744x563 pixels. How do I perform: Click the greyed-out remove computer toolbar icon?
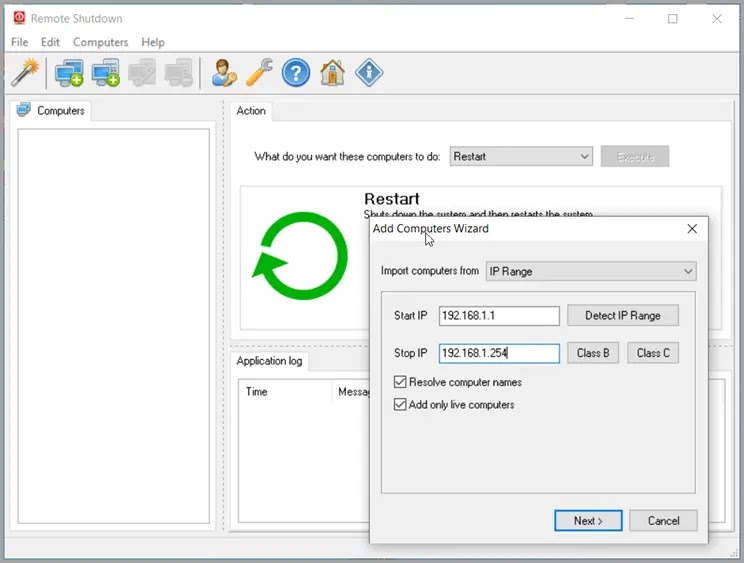tap(178, 73)
